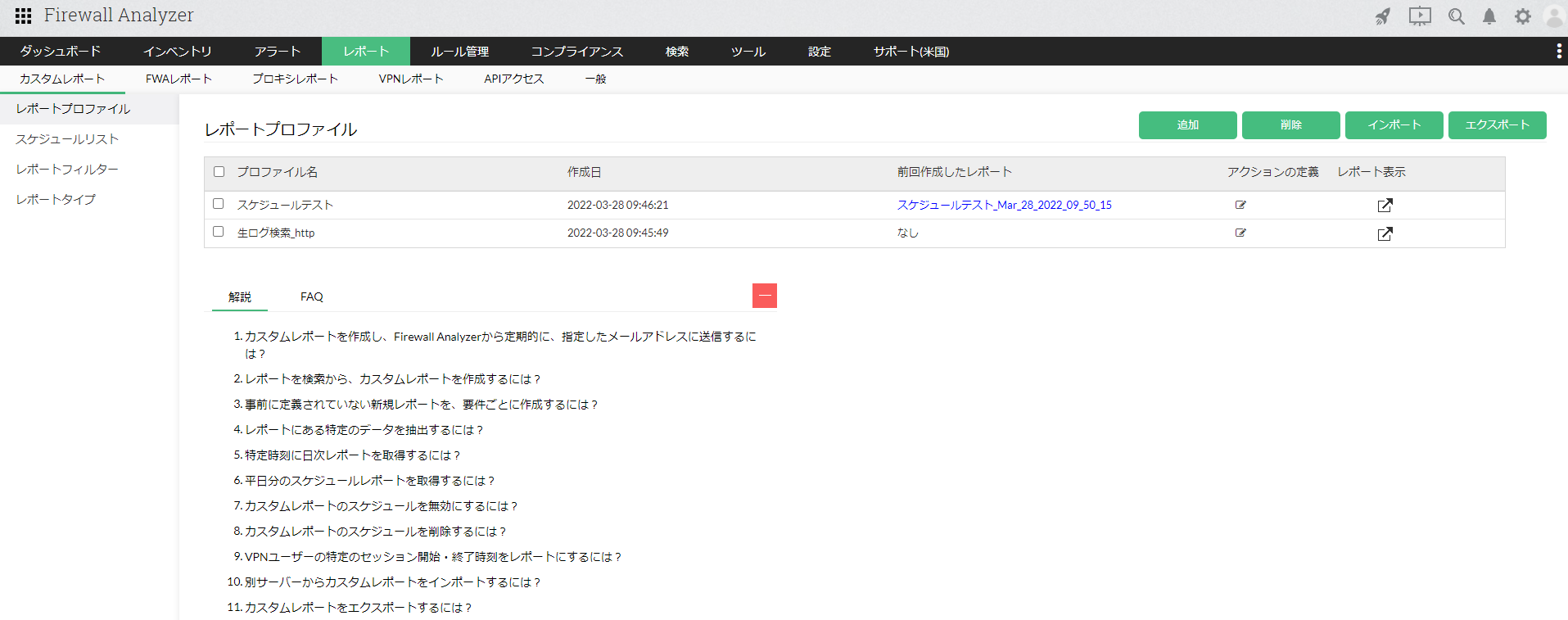The height and width of the screenshot is (620, 1568).
Task: Switch to the VPNレポート sub-tab
Action: coord(411,79)
